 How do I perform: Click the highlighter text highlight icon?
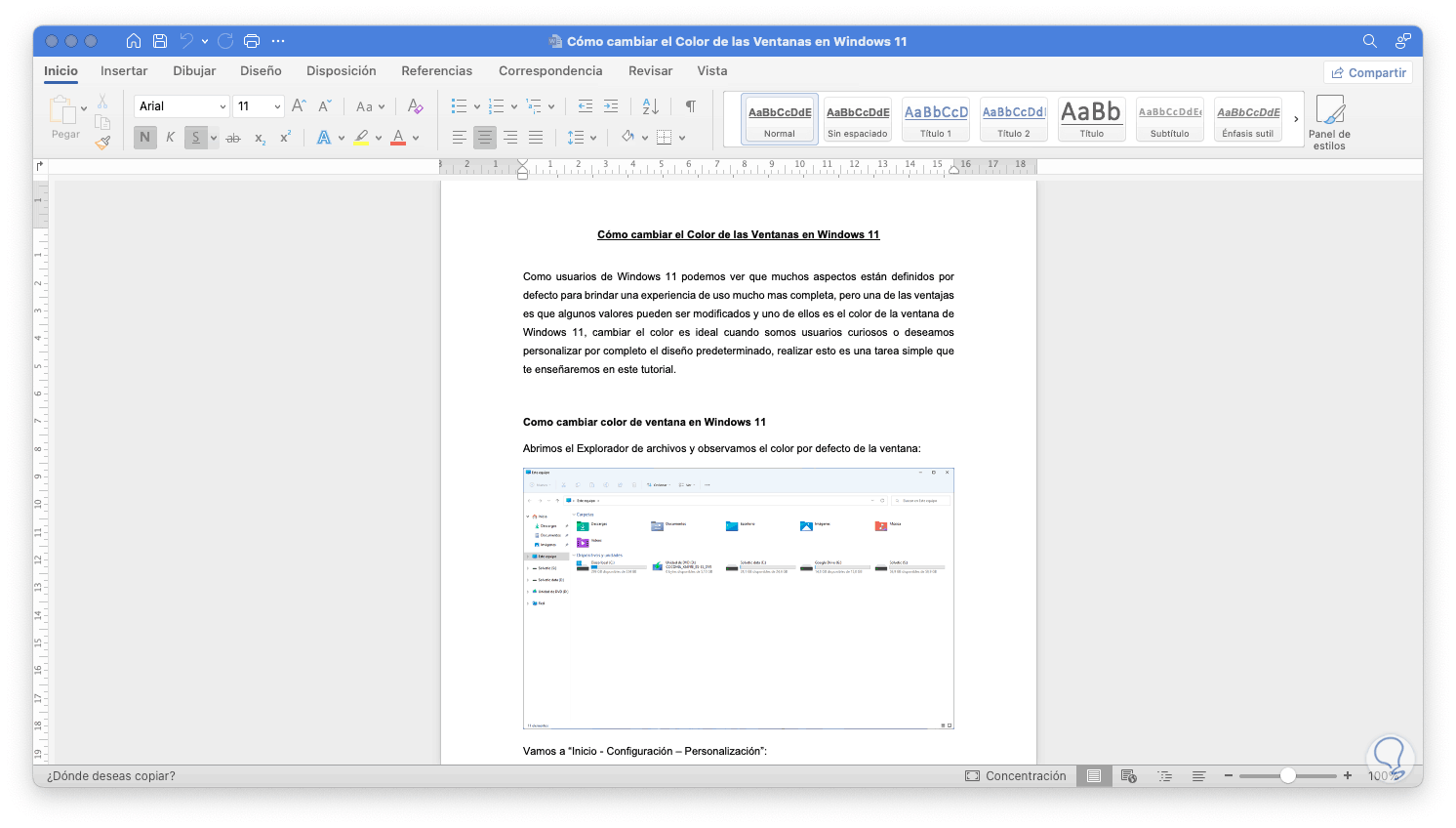(362, 138)
